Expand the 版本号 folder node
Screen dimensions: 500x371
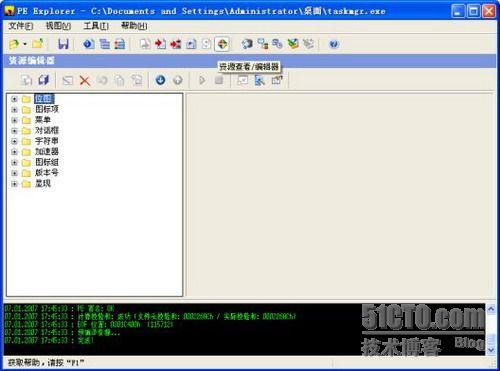14,173
